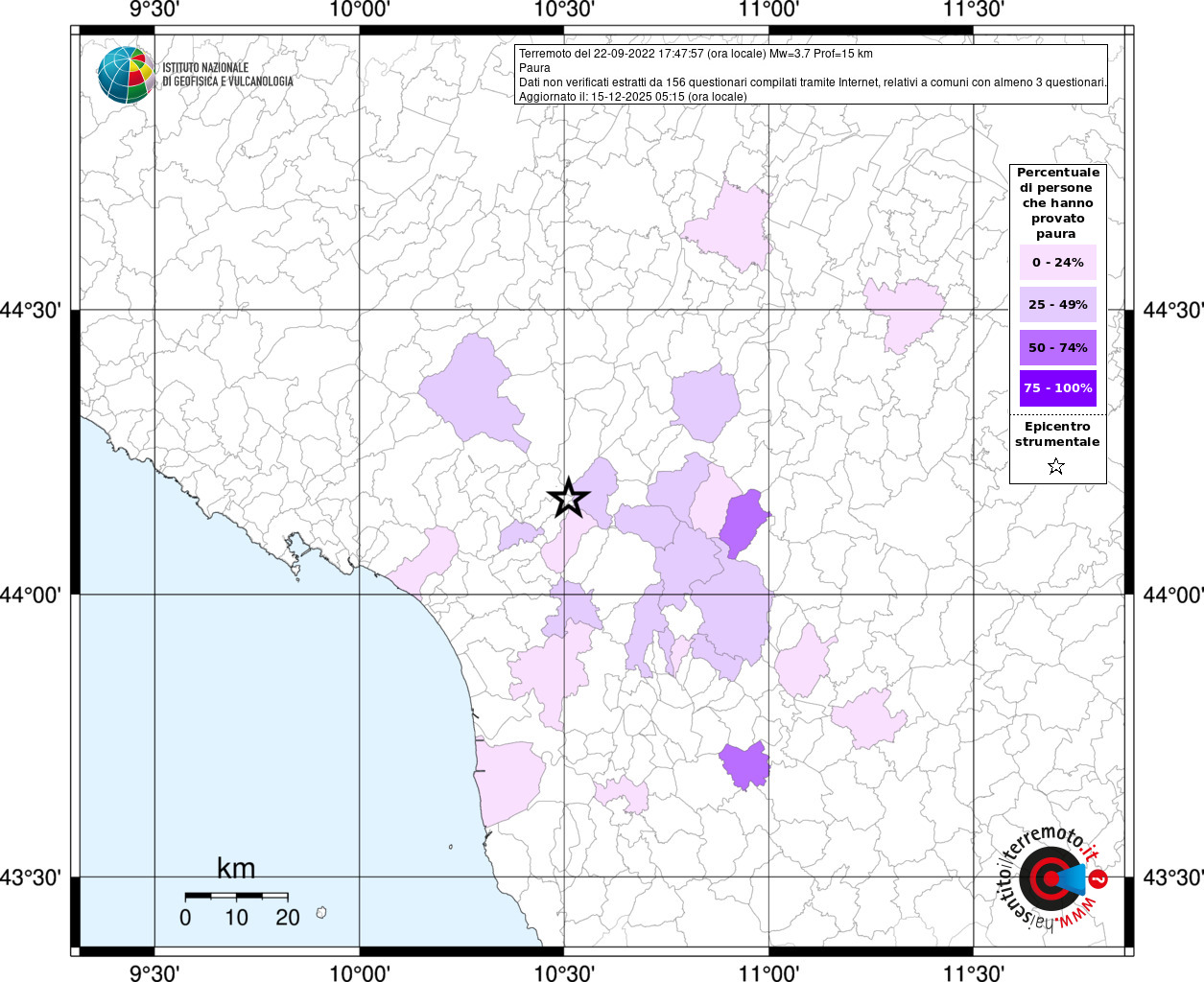
Task: Click the bottom 10°00' longitude label
Action: 360,972
